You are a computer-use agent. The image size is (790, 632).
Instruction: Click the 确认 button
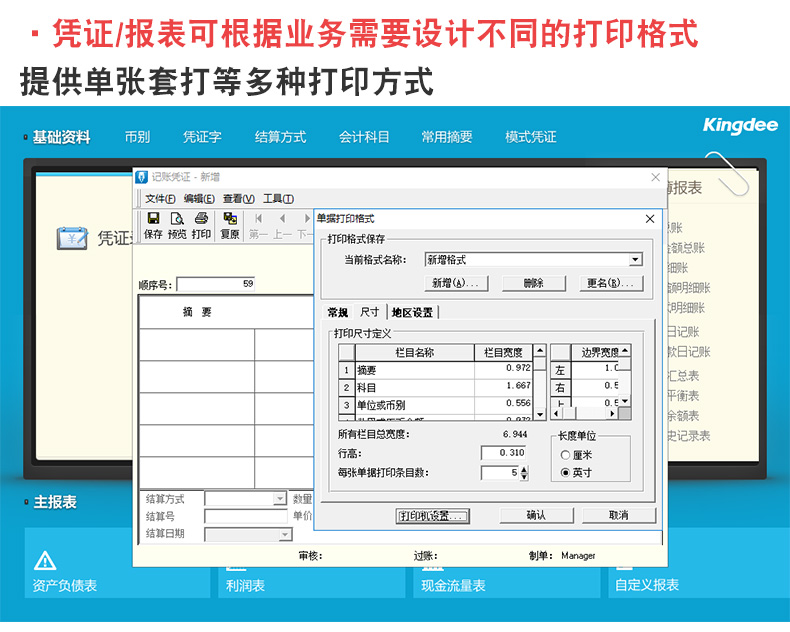(536, 516)
